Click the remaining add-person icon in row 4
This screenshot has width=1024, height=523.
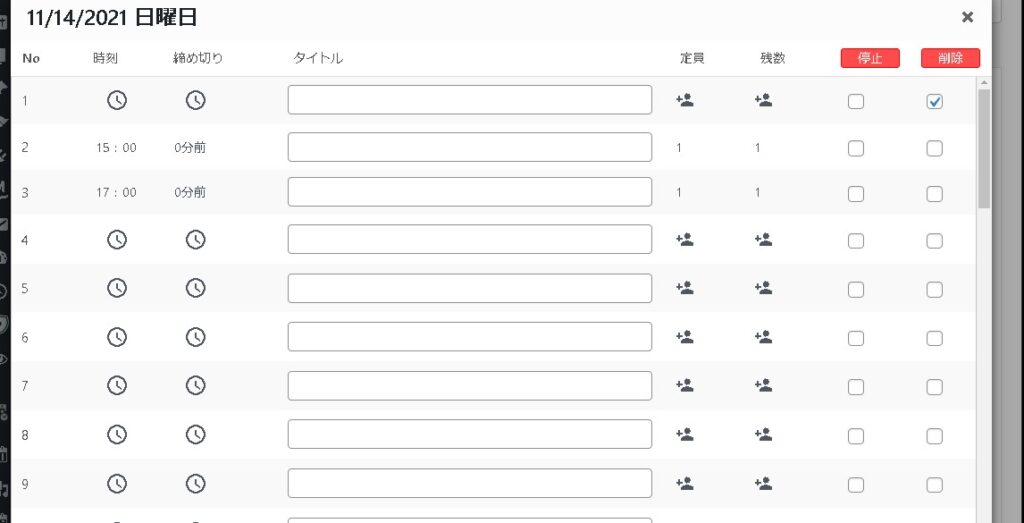[x=764, y=240]
